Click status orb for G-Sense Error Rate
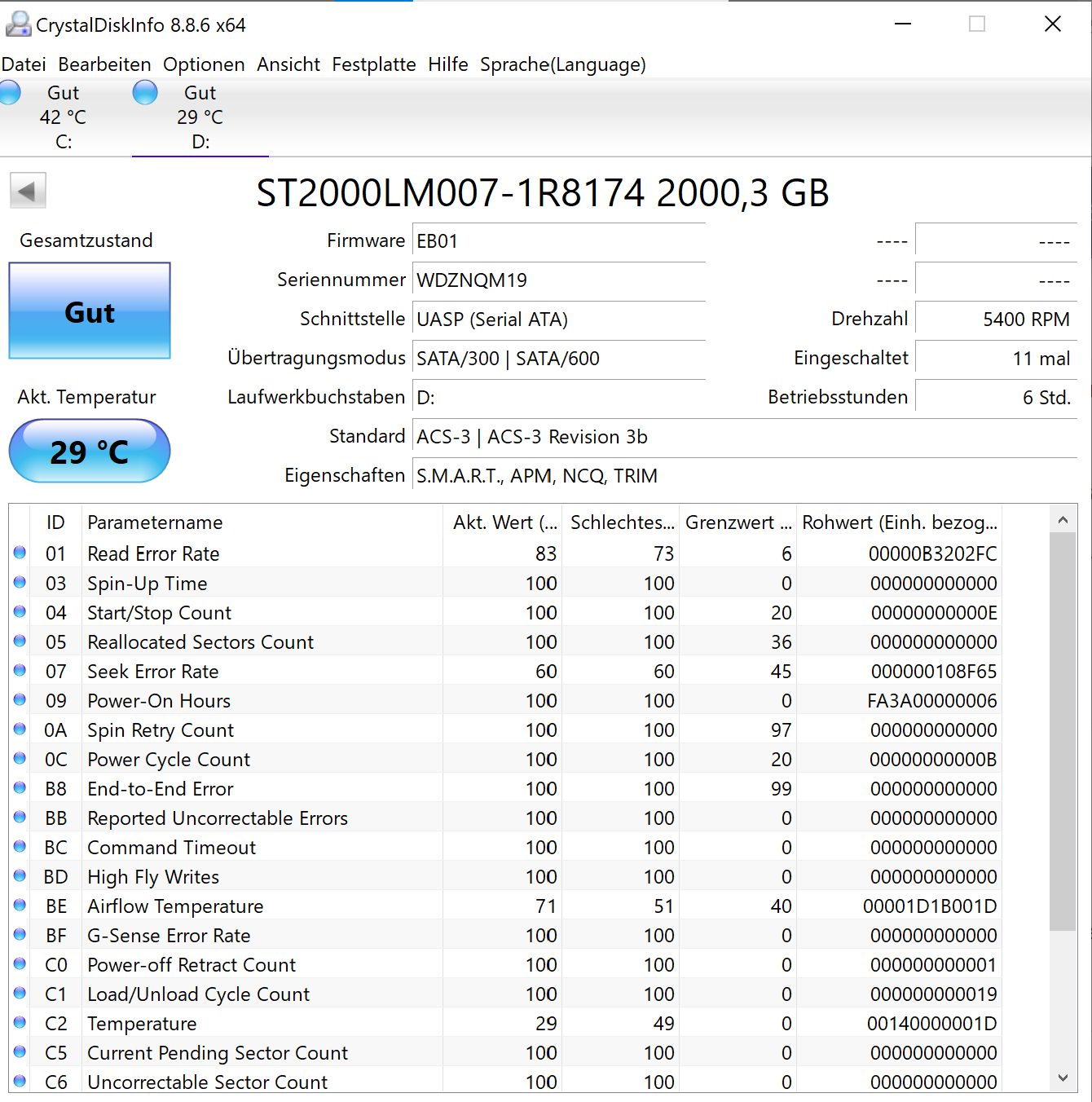The width and height of the screenshot is (1092, 1102). pos(20,934)
